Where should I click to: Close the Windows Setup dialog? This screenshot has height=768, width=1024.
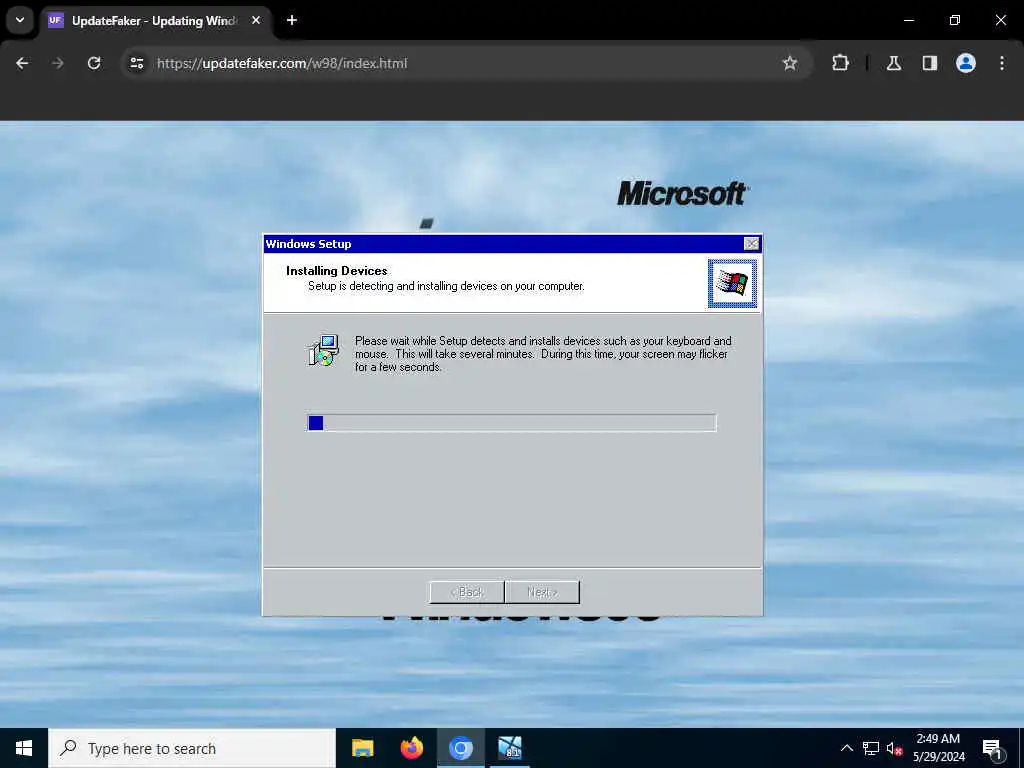(x=752, y=244)
